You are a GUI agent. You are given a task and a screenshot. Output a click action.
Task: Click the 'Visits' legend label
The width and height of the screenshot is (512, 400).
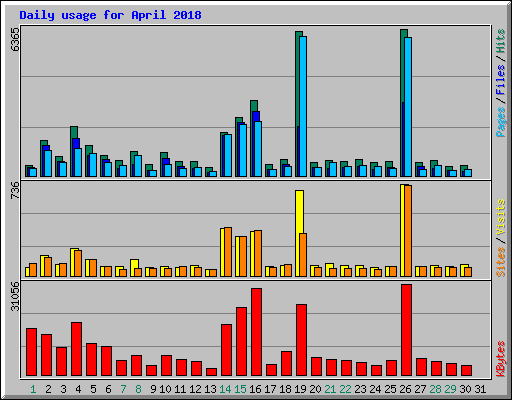[x=500, y=218]
